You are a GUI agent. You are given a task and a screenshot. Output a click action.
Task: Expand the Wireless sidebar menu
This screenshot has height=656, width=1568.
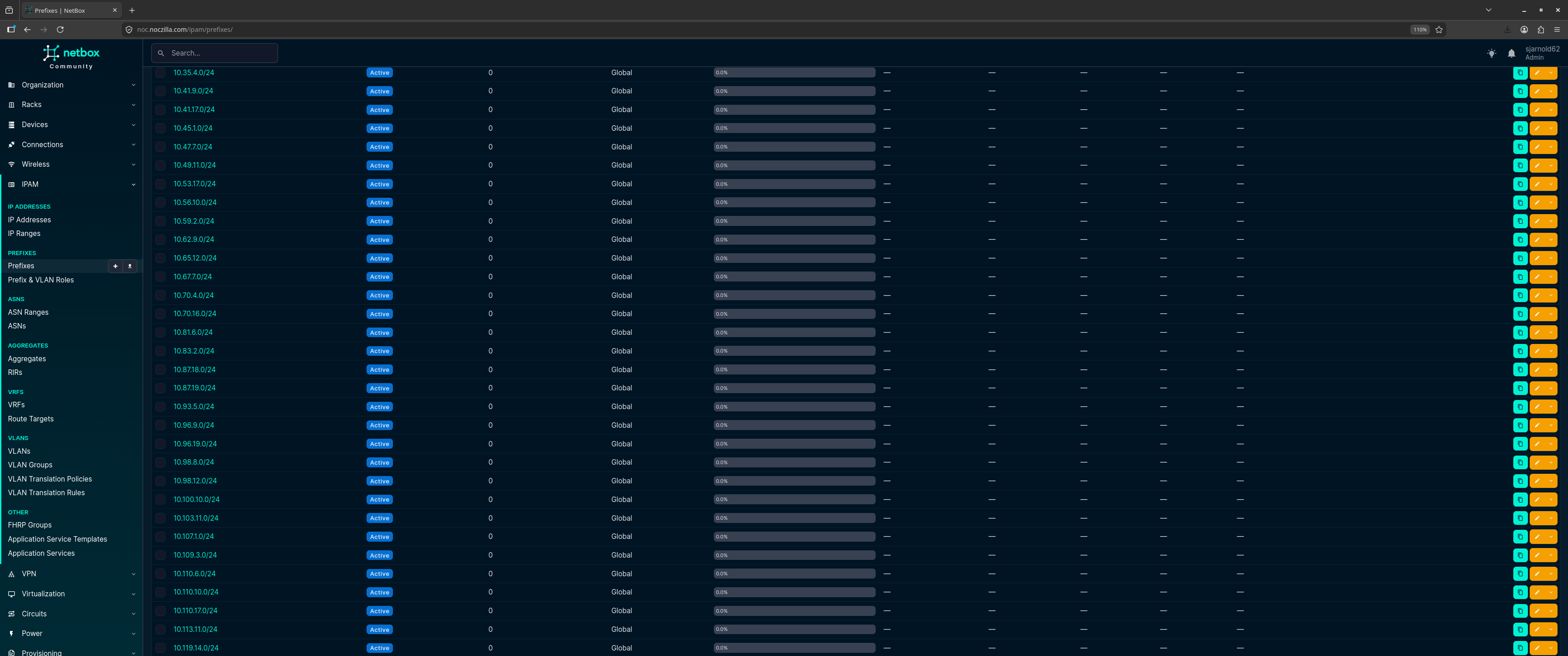tap(71, 164)
